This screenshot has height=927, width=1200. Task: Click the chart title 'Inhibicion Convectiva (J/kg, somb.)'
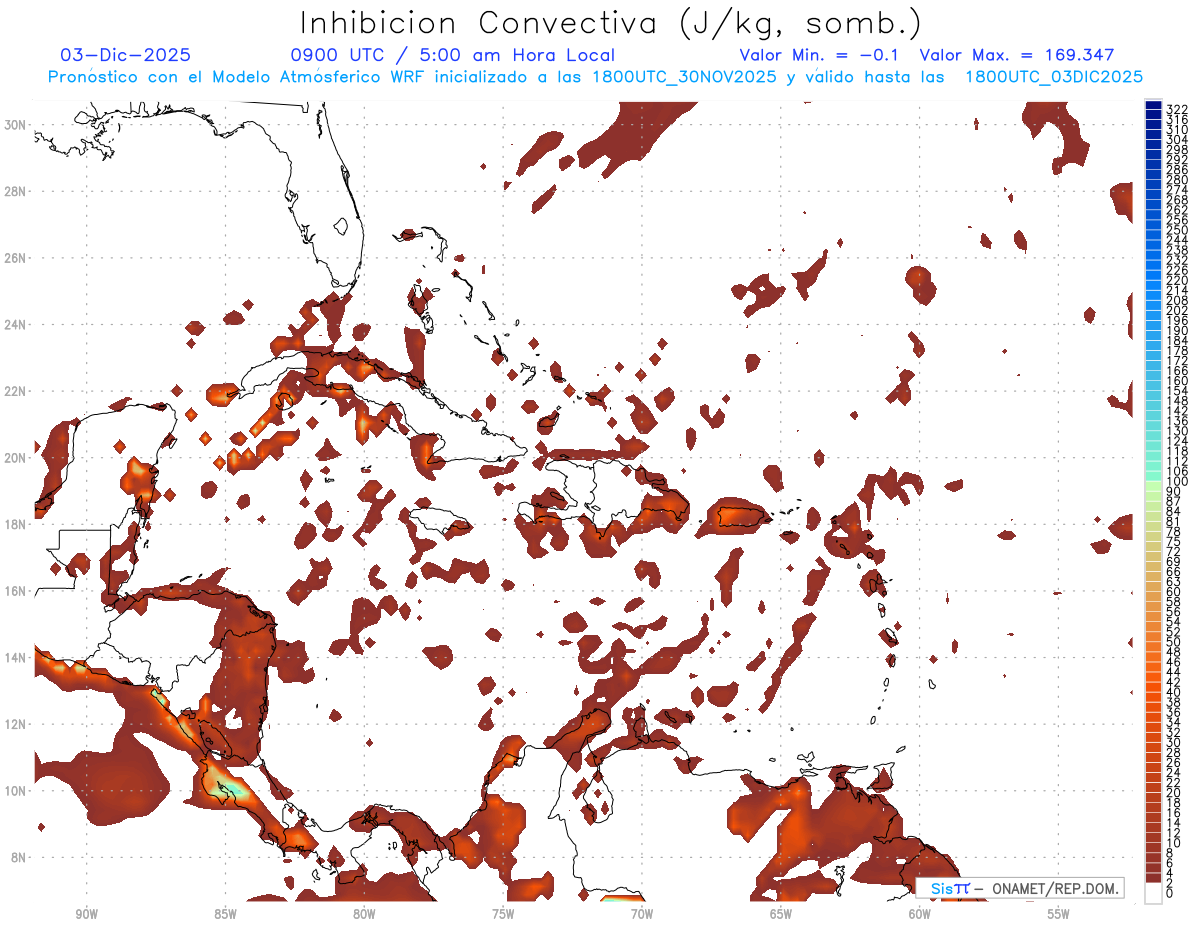tap(610, 24)
